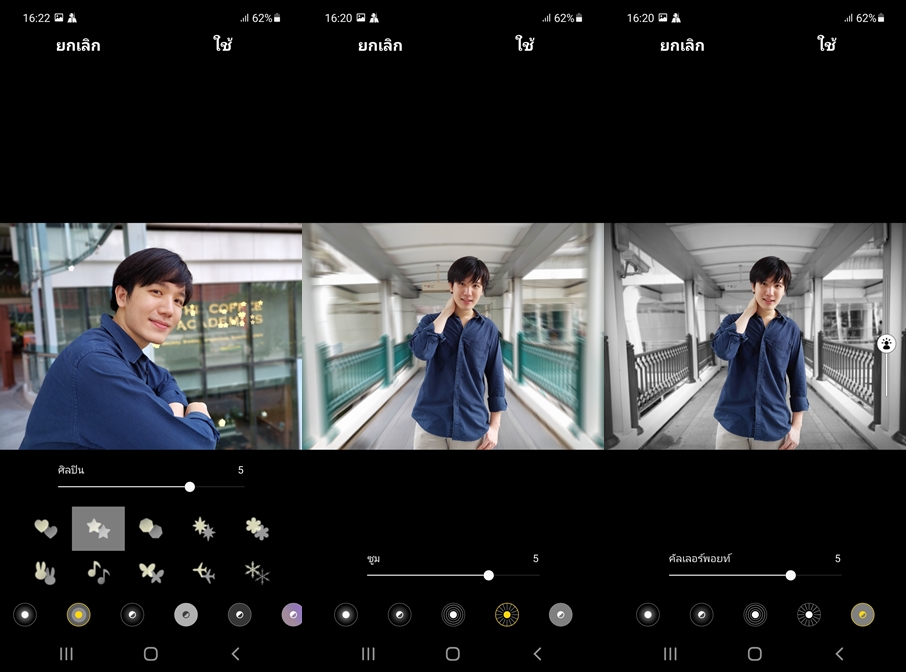Select the stars bokeh shape
The height and width of the screenshot is (672, 906).
click(98, 528)
